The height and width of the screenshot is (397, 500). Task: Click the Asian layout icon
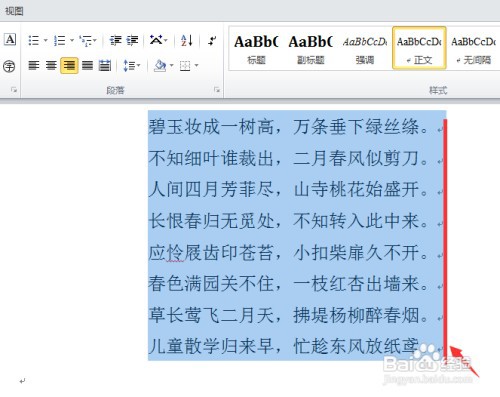point(156,40)
